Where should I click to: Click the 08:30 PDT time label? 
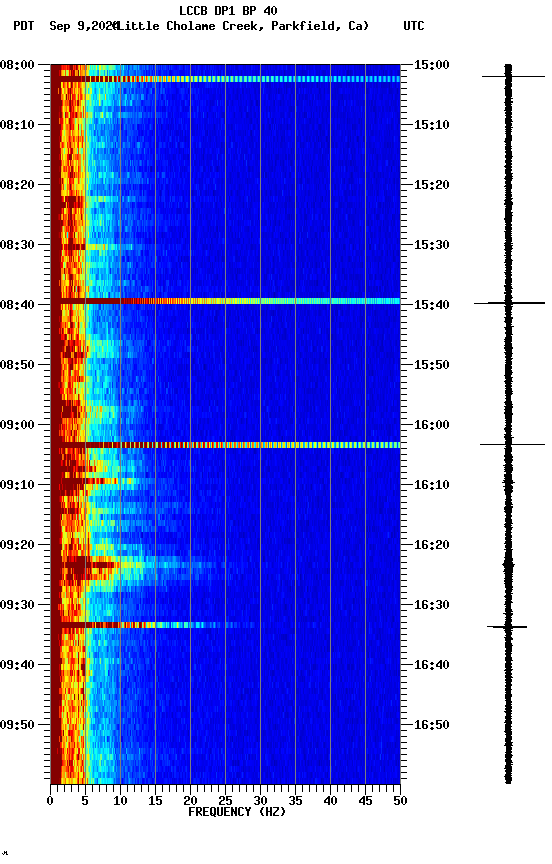click(x=17, y=245)
